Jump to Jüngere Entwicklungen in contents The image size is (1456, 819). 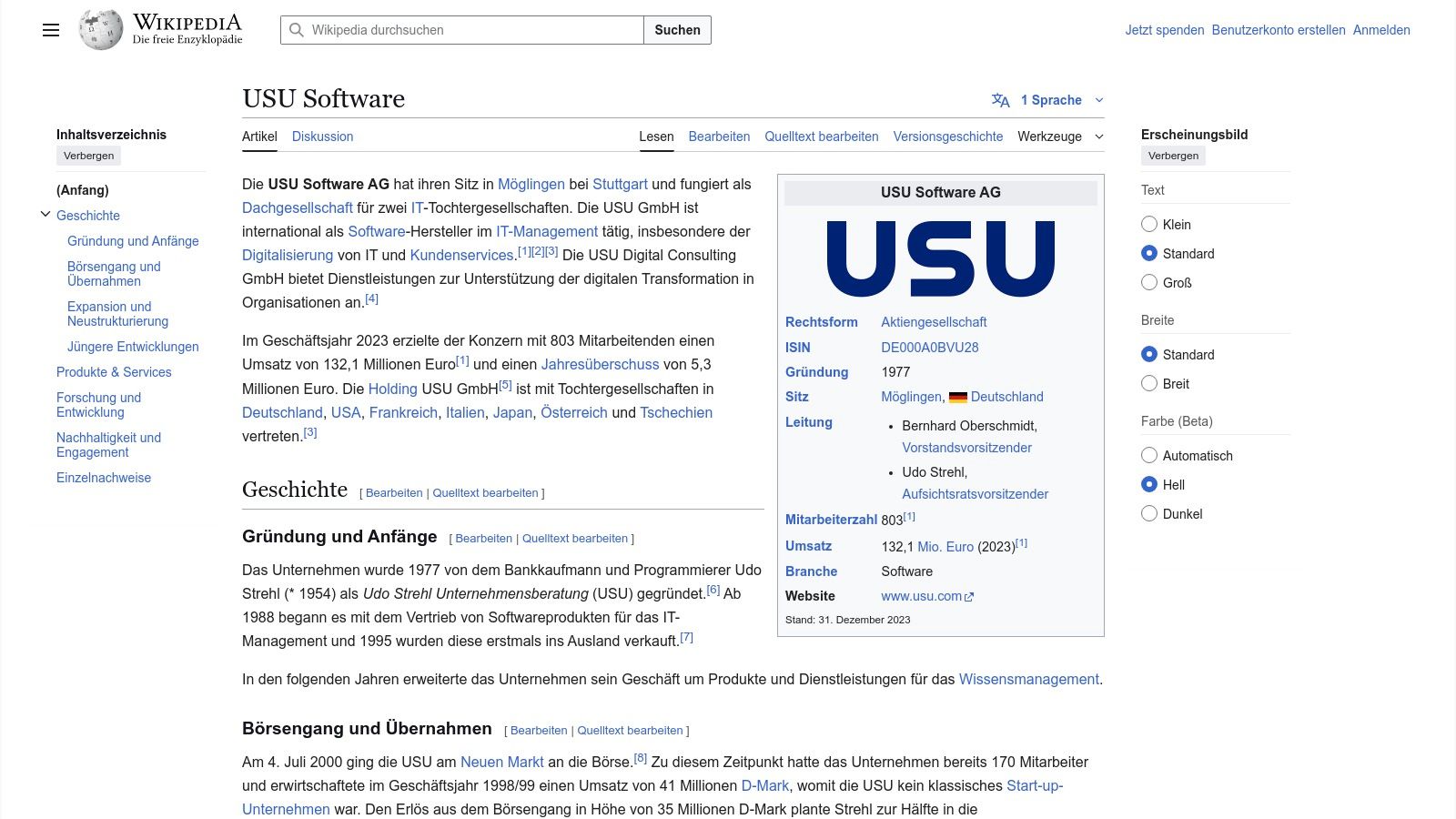click(x=133, y=347)
